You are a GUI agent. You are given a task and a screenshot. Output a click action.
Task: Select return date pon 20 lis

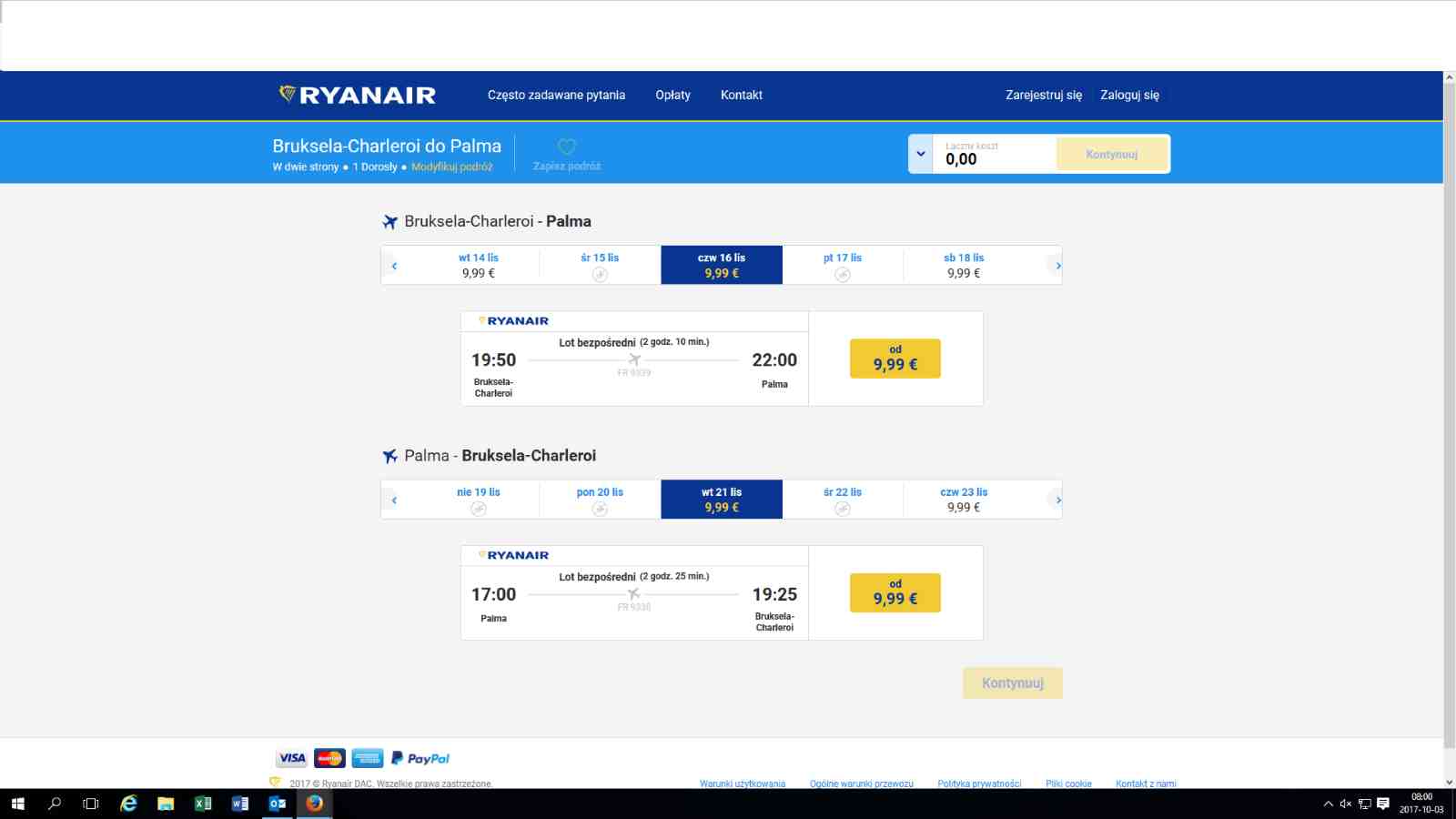[x=600, y=500]
